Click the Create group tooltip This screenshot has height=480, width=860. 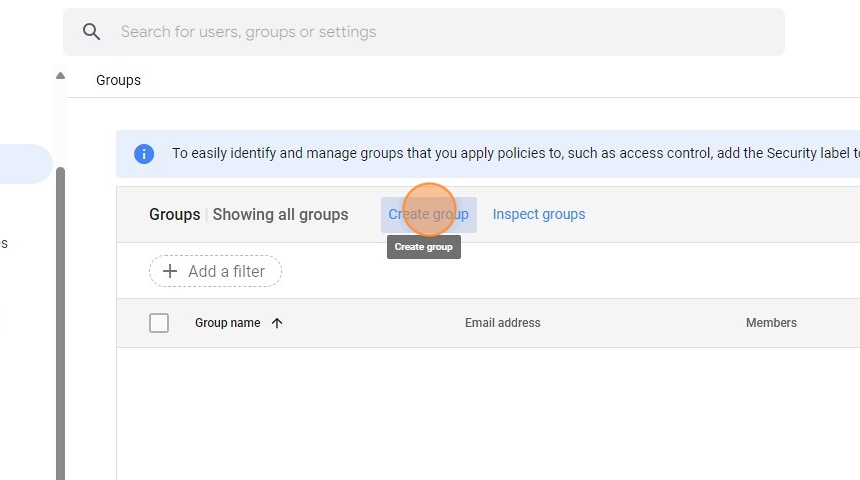[x=423, y=247]
